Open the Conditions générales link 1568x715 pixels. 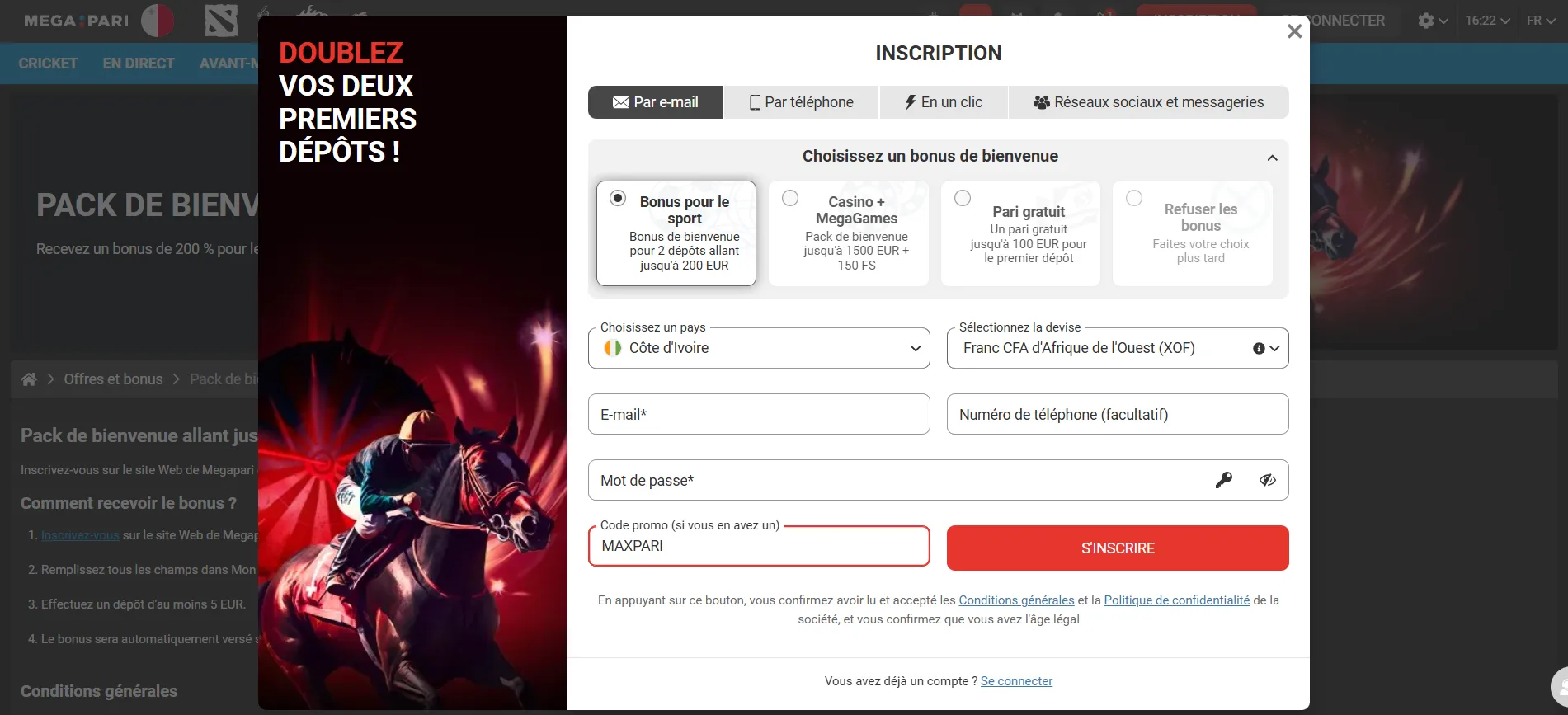1016,600
